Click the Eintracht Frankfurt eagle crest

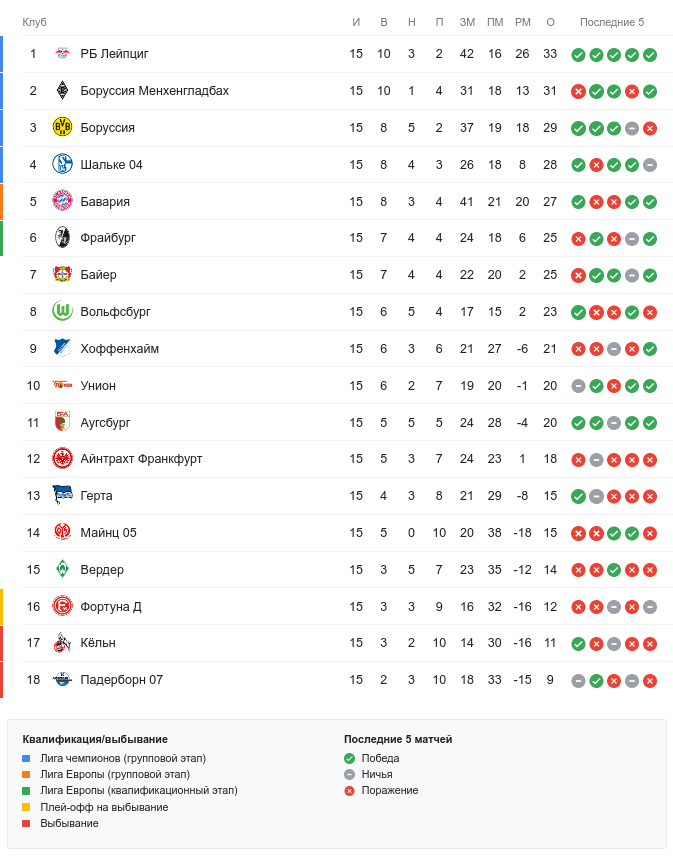pyautogui.click(x=63, y=459)
